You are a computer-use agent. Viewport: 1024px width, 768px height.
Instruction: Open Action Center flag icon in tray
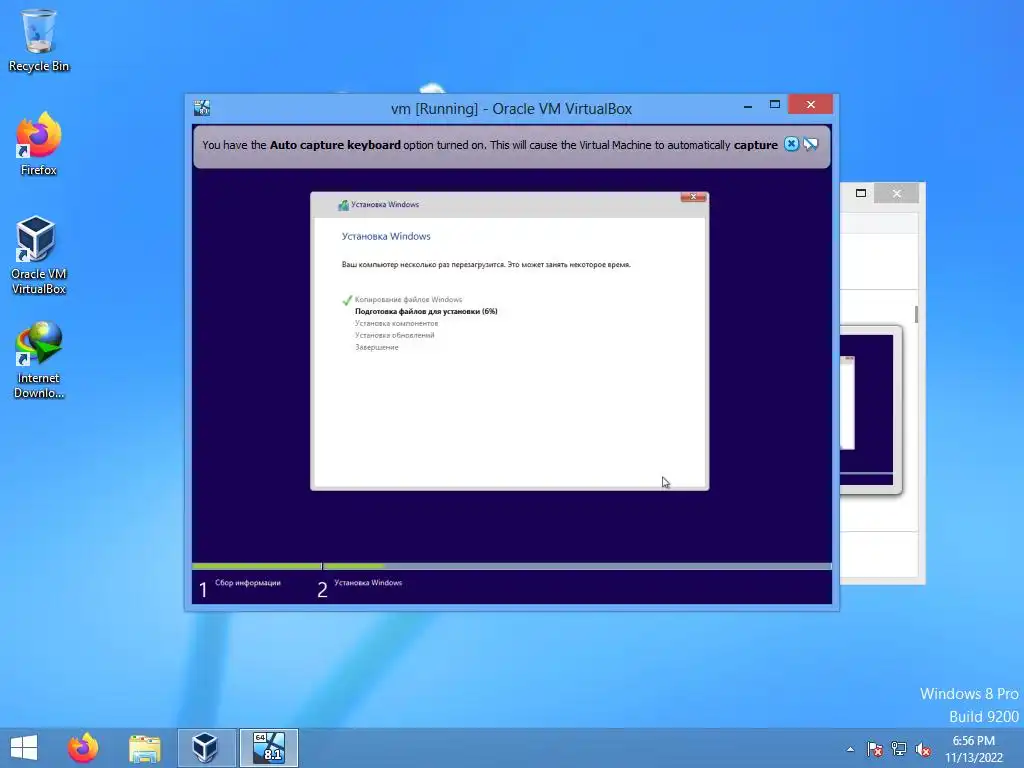click(874, 749)
